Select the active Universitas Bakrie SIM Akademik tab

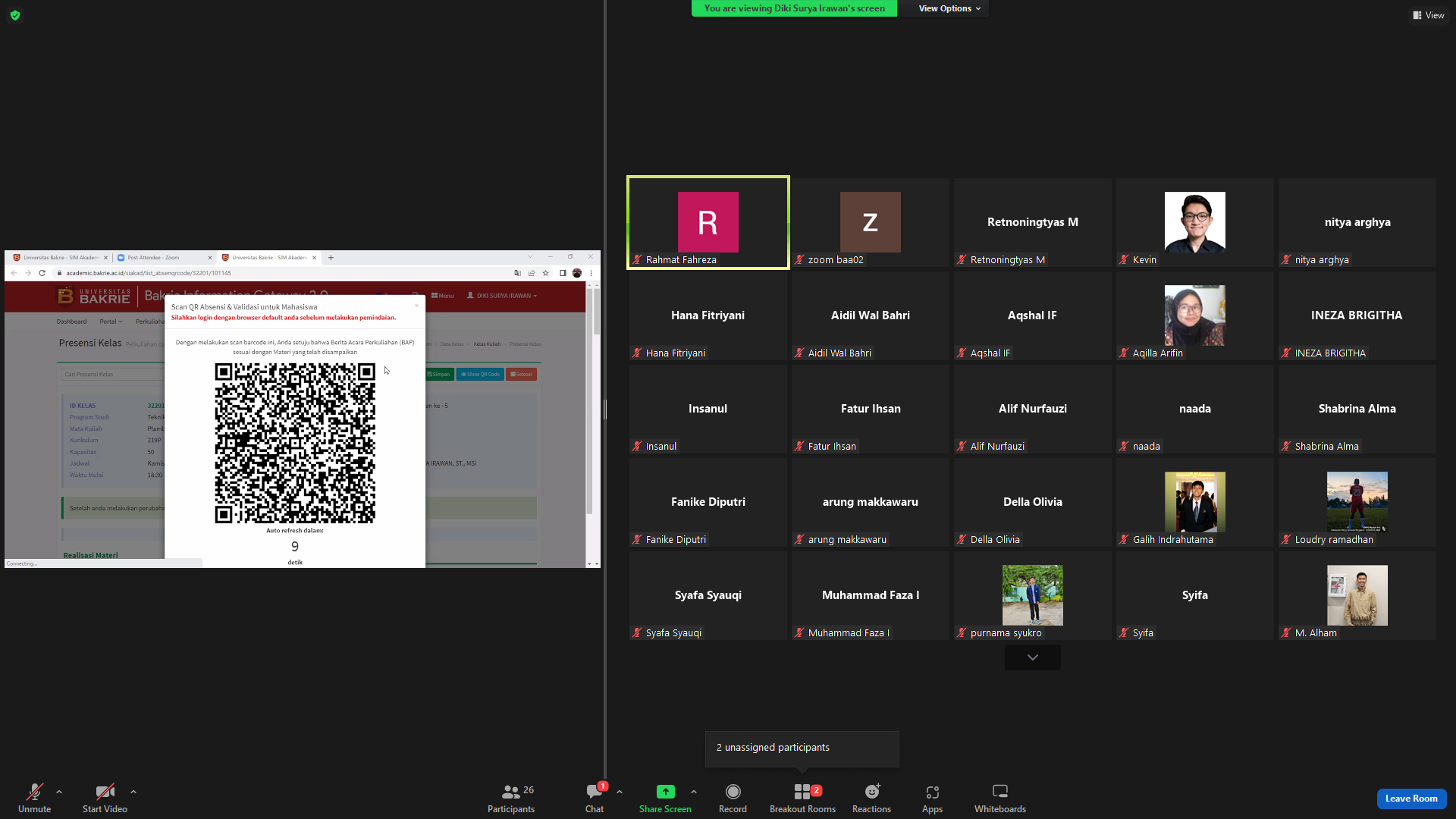pyautogui.click(x=269, y=258)
